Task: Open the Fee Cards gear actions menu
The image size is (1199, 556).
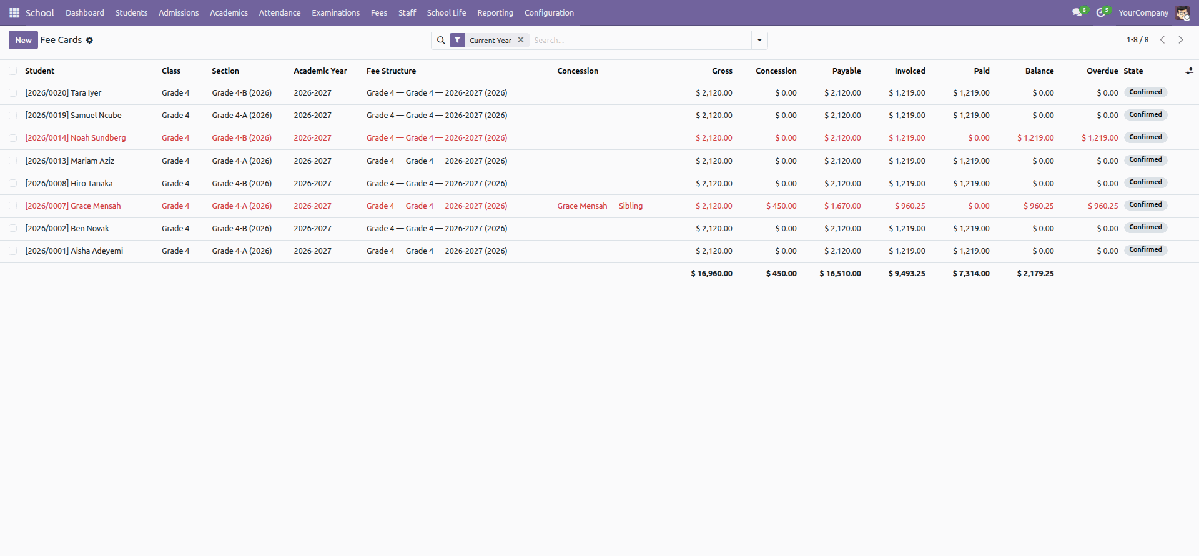Action: coord(89,40)
